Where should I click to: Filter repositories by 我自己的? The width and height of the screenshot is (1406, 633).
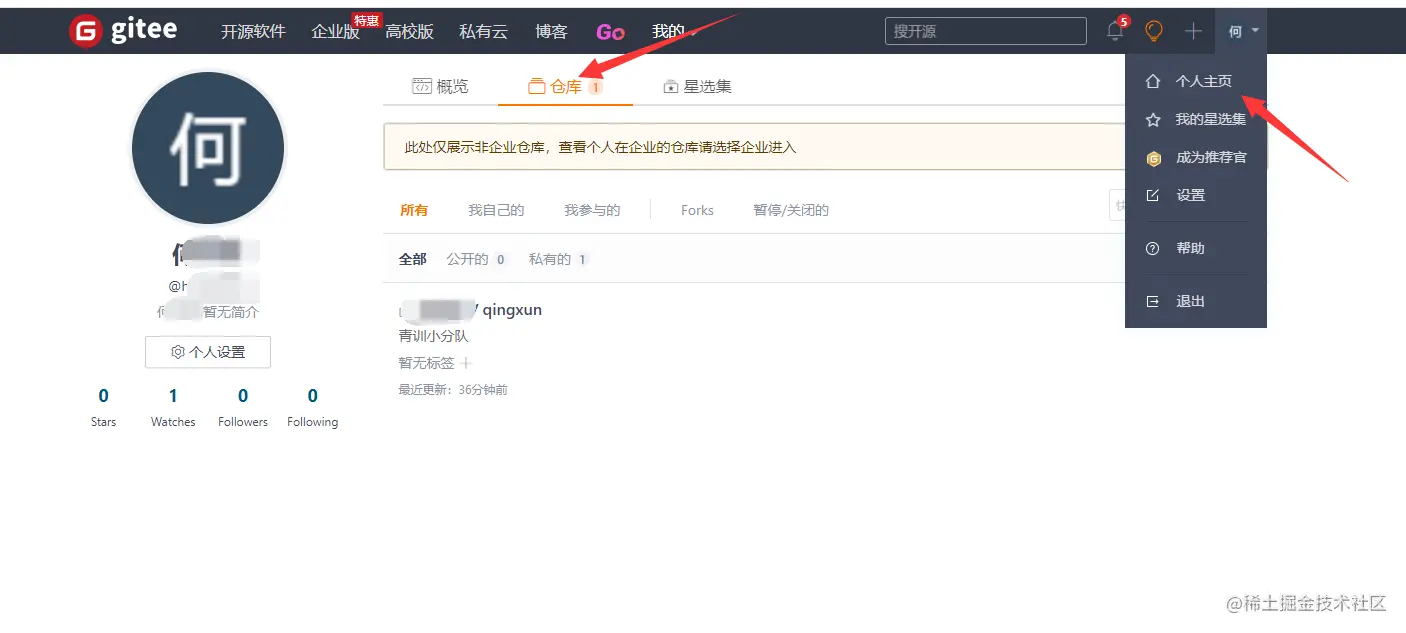pos(496,210)
